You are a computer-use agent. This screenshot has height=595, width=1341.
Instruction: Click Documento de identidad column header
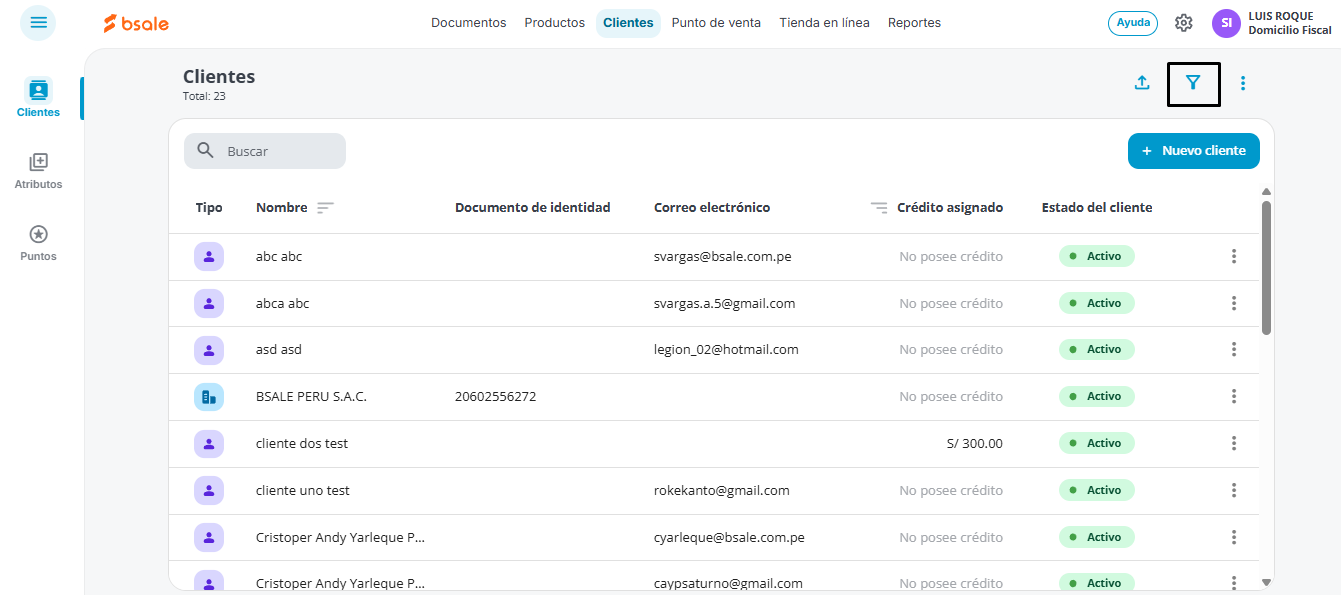click(x=532, y=208)
